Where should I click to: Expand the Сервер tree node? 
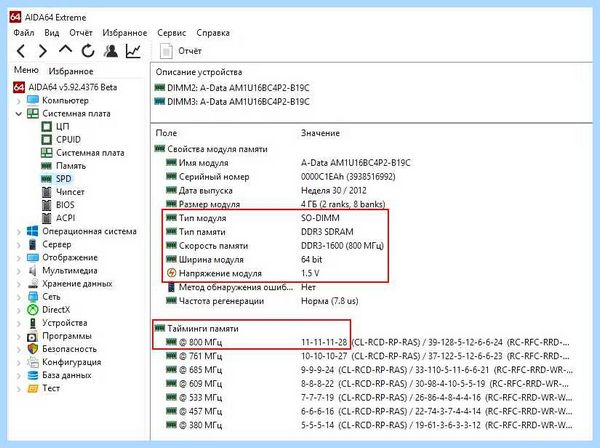click(18, 244)
